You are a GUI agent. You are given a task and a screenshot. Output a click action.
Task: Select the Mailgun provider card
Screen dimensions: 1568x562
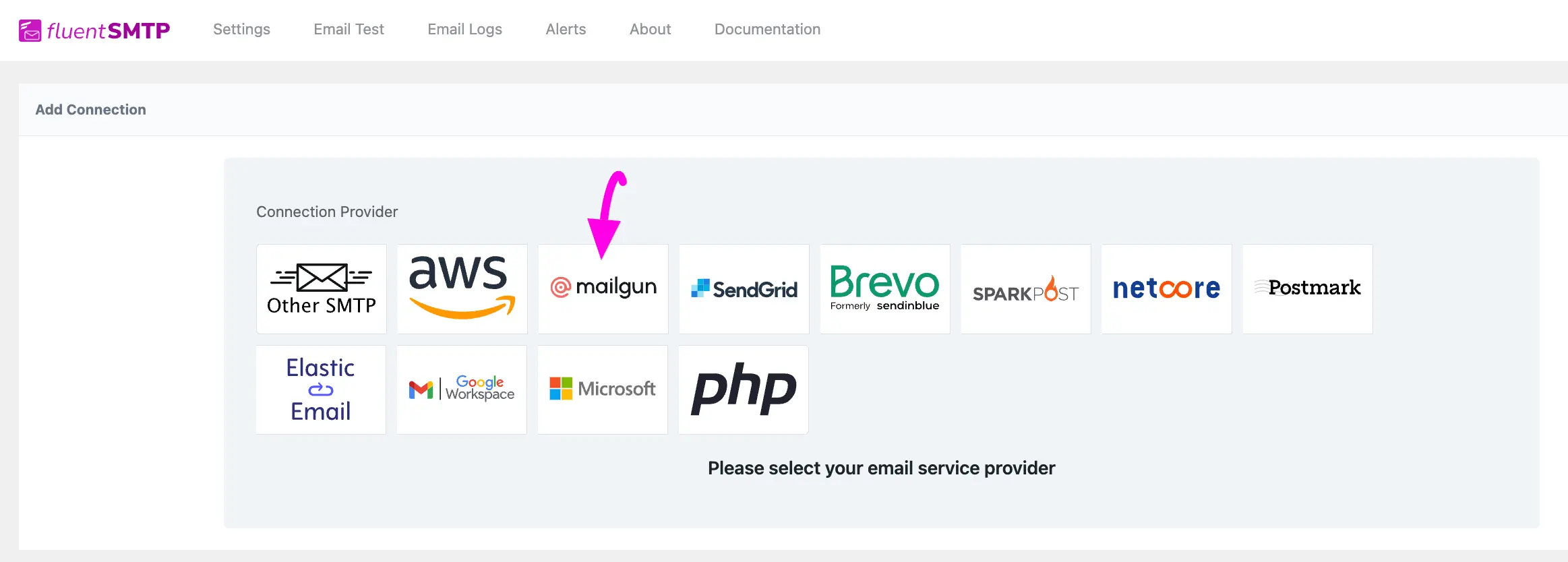coord(603,289)
